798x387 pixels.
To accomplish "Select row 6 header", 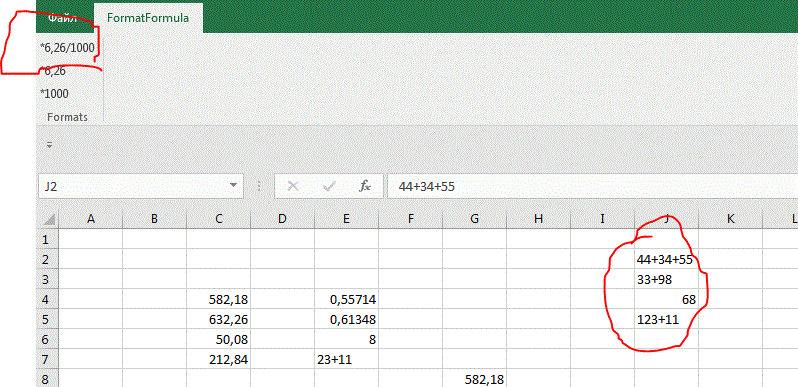I will (x=48, y=339).
